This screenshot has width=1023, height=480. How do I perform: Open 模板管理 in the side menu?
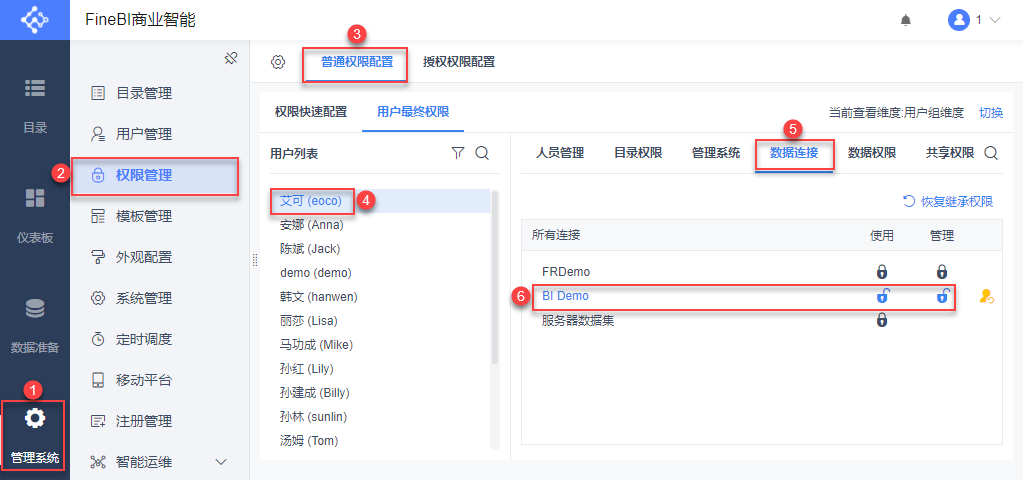click(144, 216)
